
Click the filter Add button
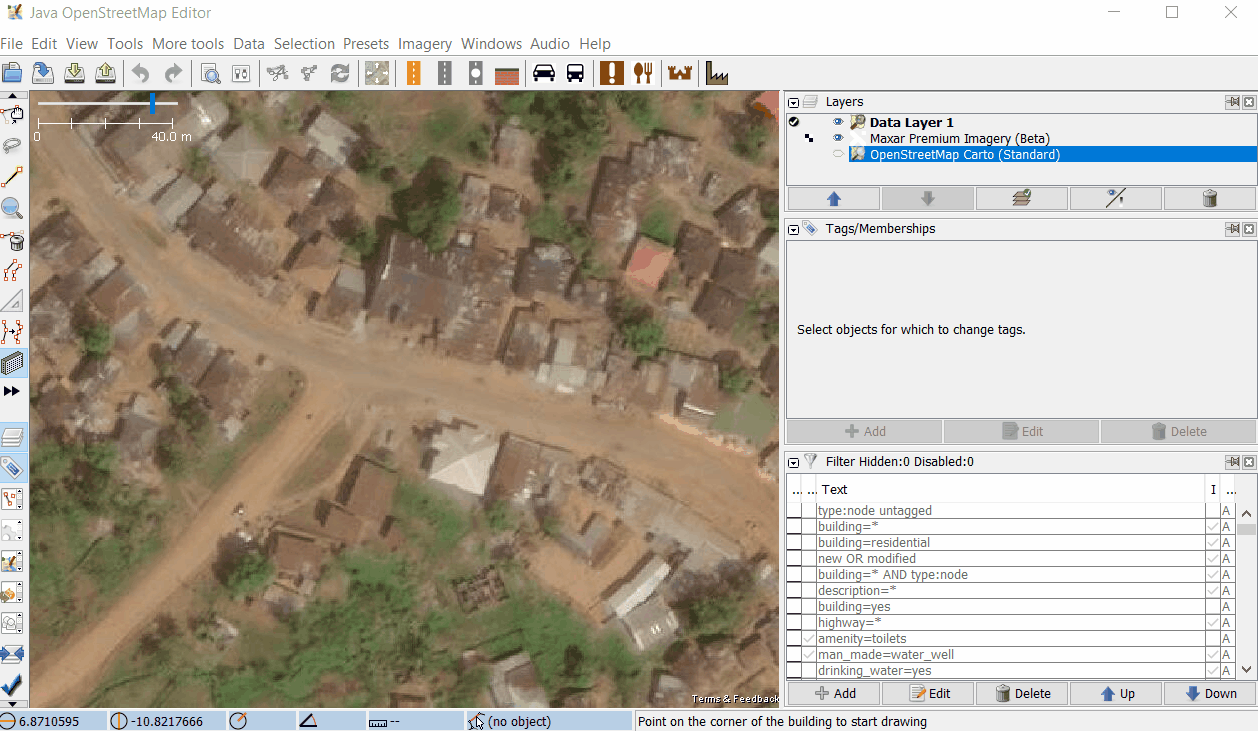[x=835, y=693]
